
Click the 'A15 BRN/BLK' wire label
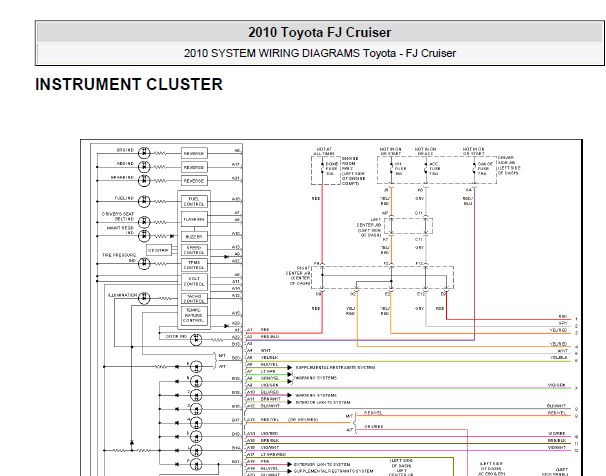tap(263, 440)
